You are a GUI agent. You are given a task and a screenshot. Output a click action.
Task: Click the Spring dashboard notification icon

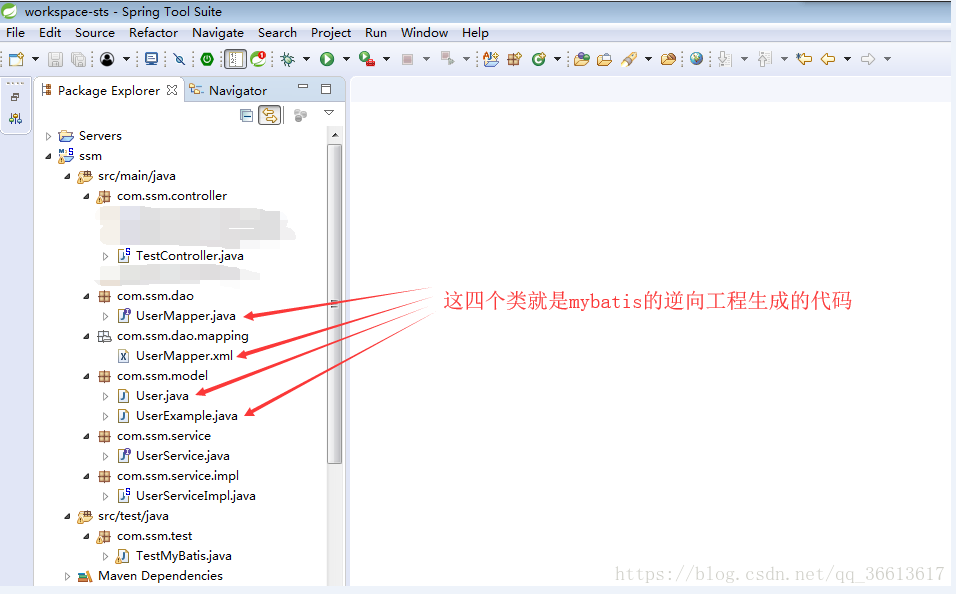(x=259, y=59)
